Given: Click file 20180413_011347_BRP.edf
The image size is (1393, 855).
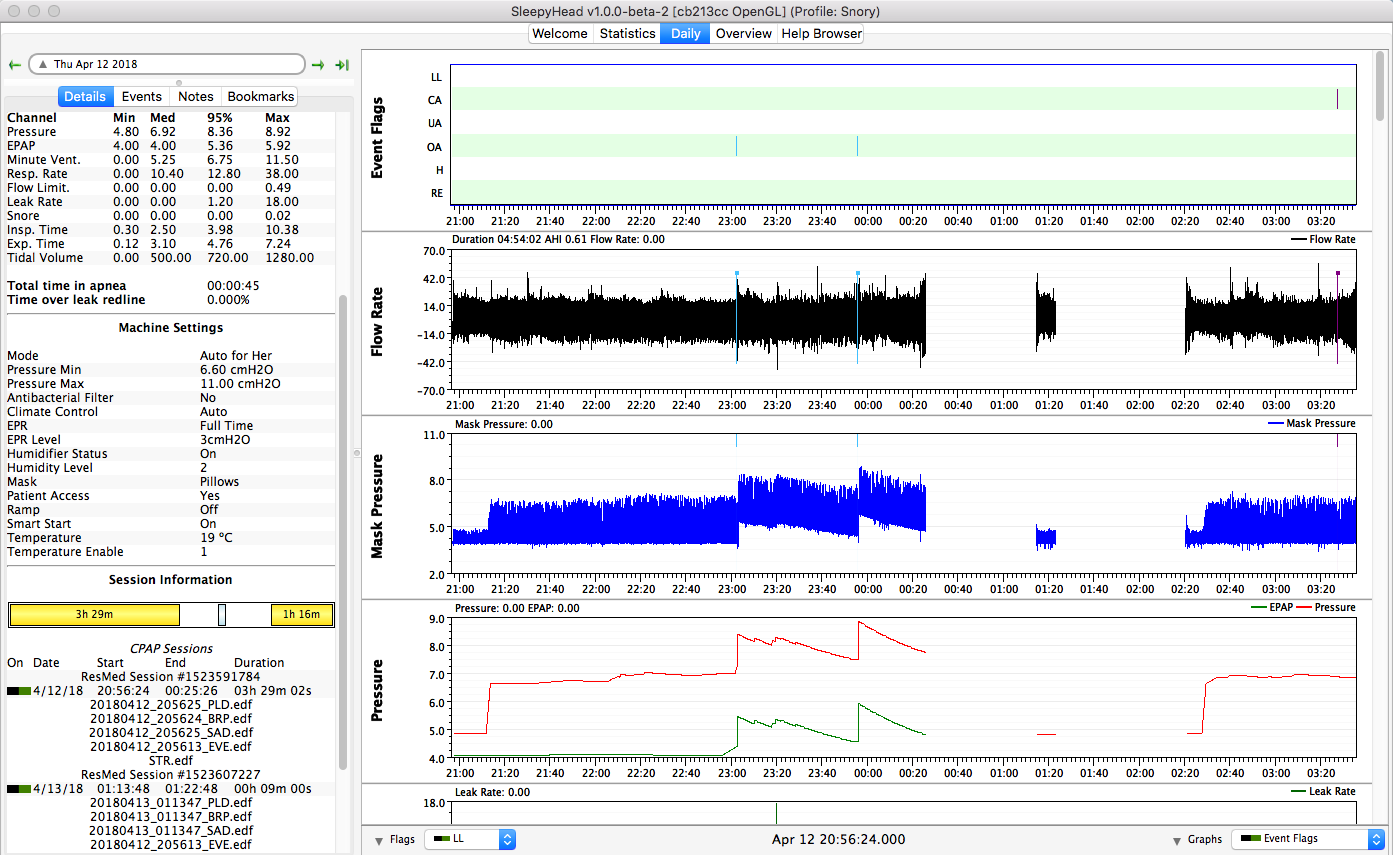Looking at the screenshot, I should [x=170, y=817].
